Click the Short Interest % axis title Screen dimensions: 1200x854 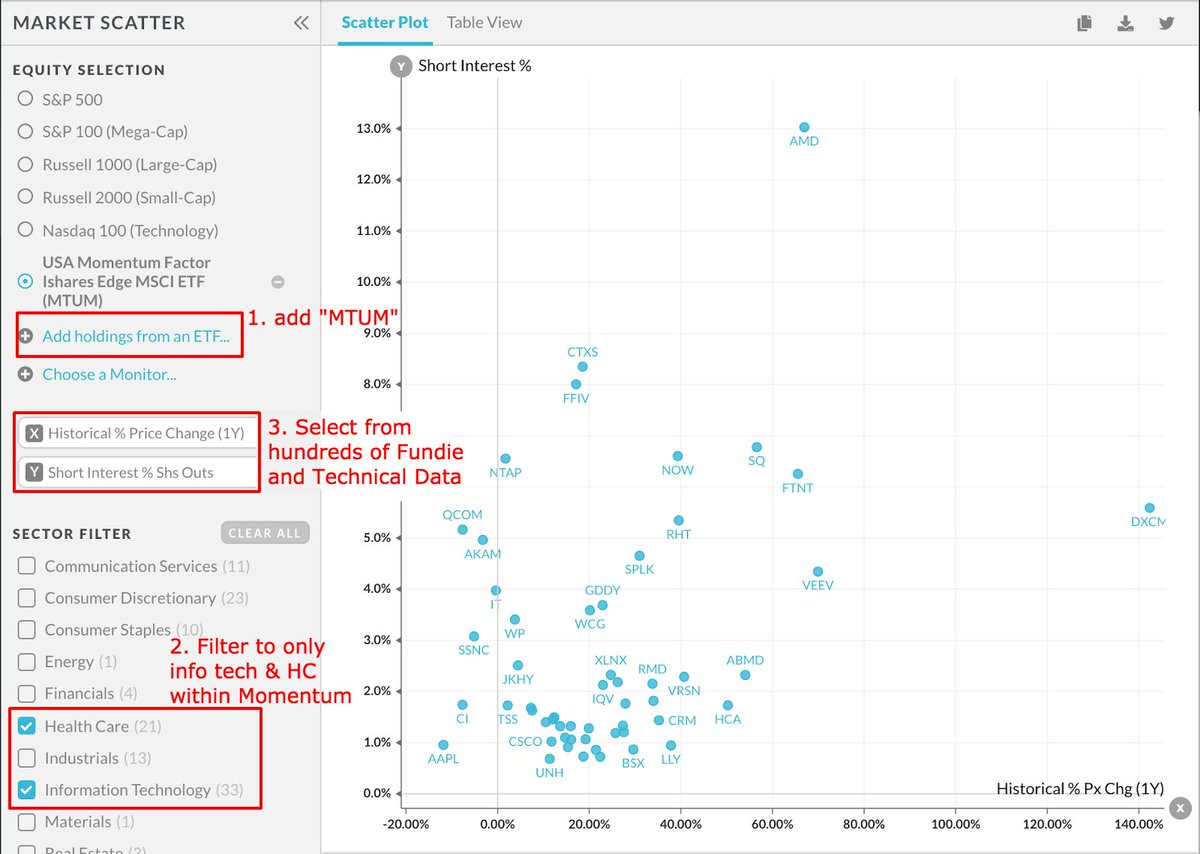point(475,66)
